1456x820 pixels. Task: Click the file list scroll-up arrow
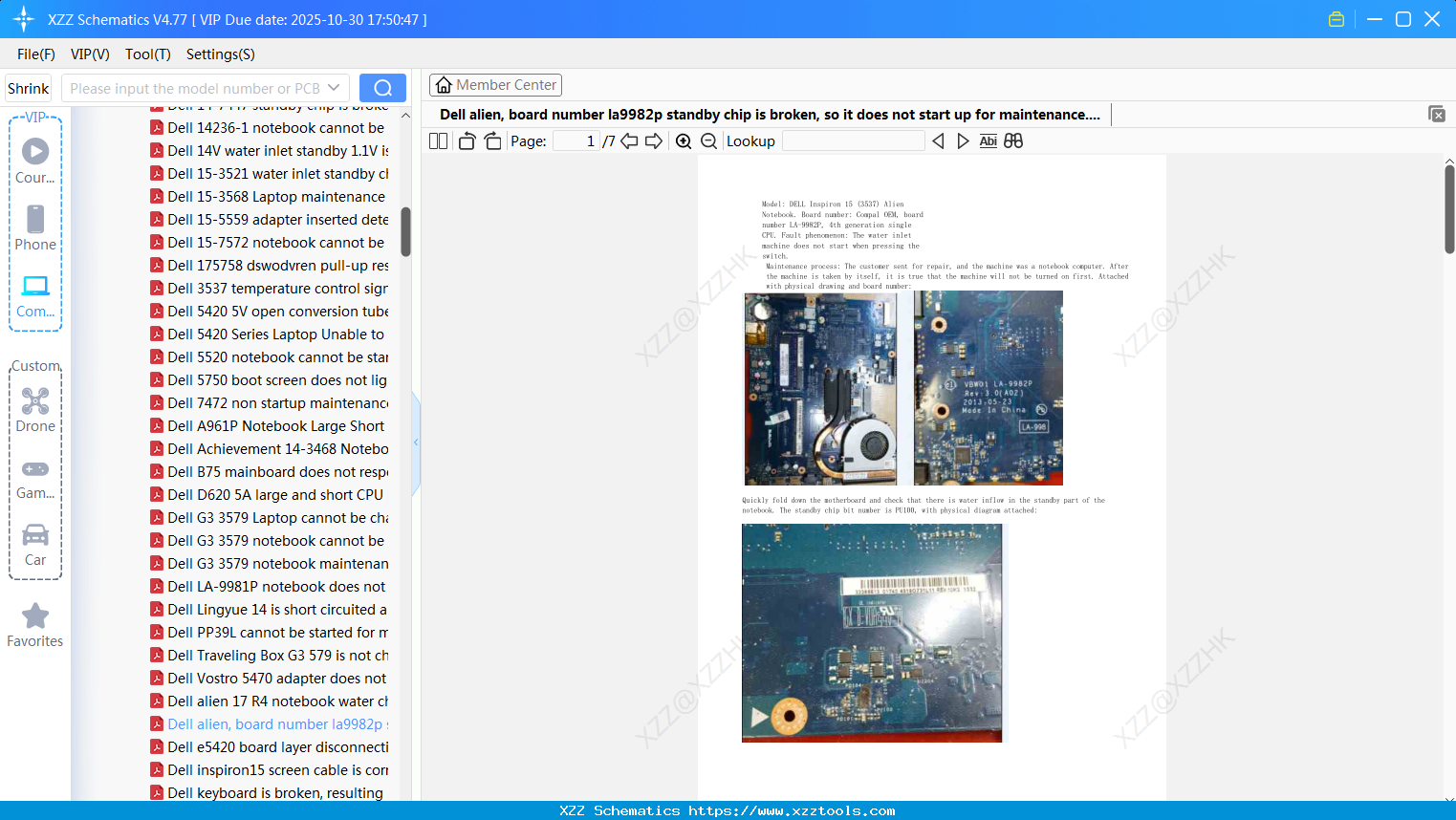(405, 116)
